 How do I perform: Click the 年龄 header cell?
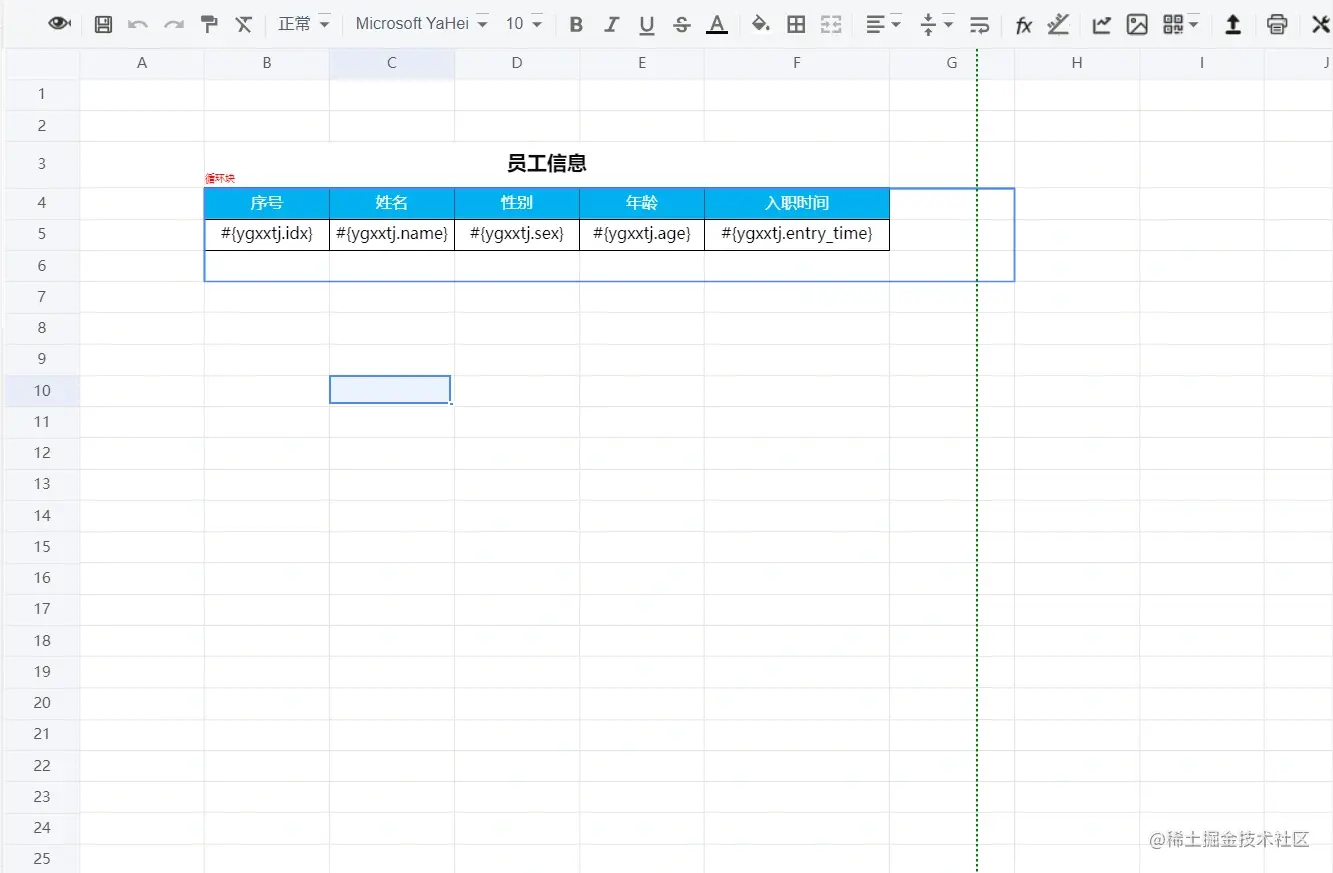pos(642,203)
